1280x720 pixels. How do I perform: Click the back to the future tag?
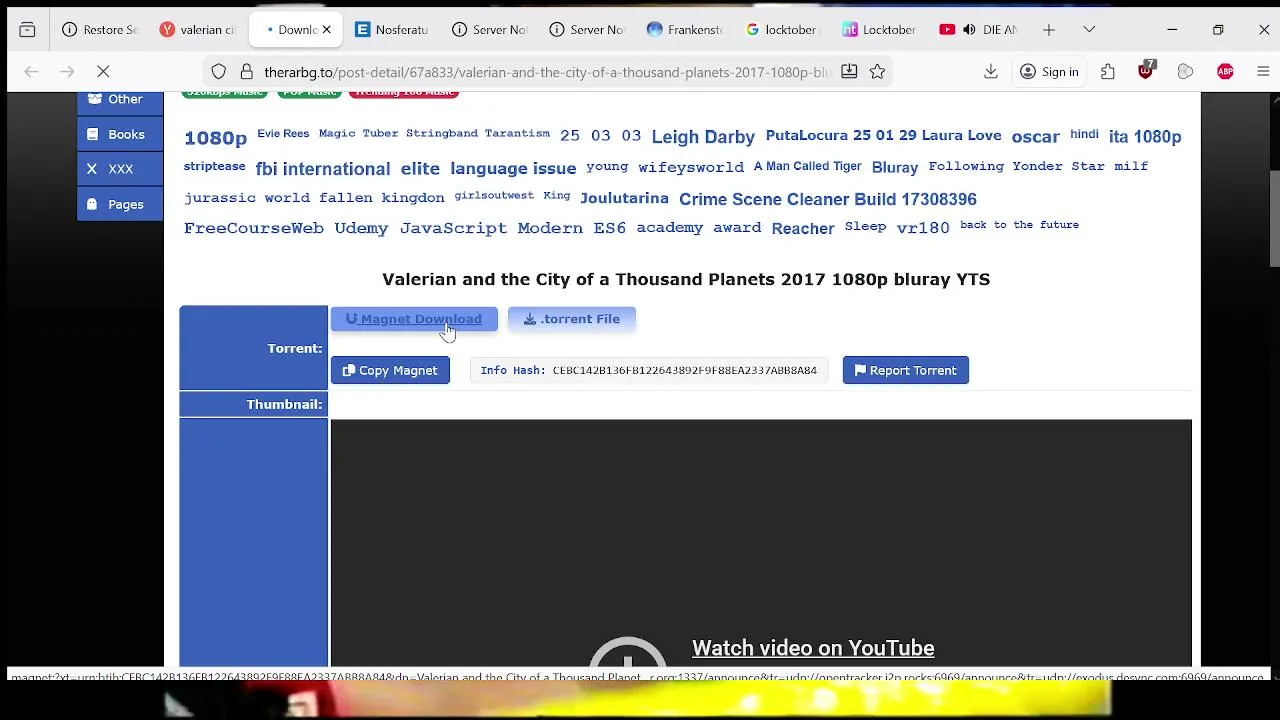click(x=1019, y=225)
